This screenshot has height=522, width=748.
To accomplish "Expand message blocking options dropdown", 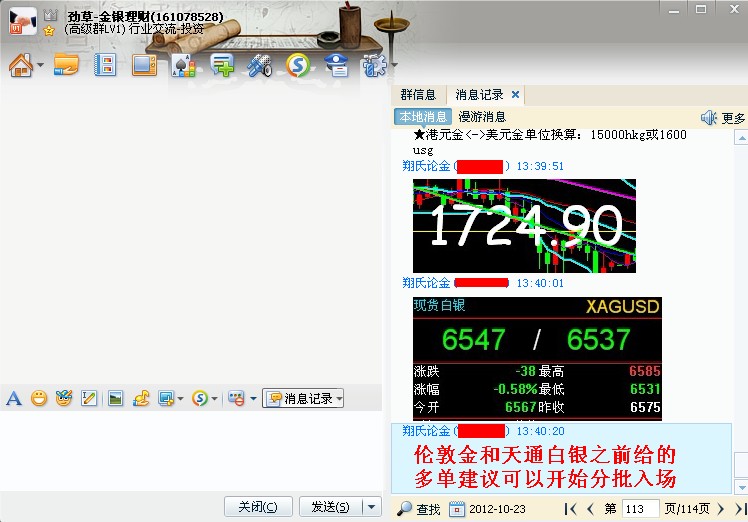I will click(x=253, y=399).
